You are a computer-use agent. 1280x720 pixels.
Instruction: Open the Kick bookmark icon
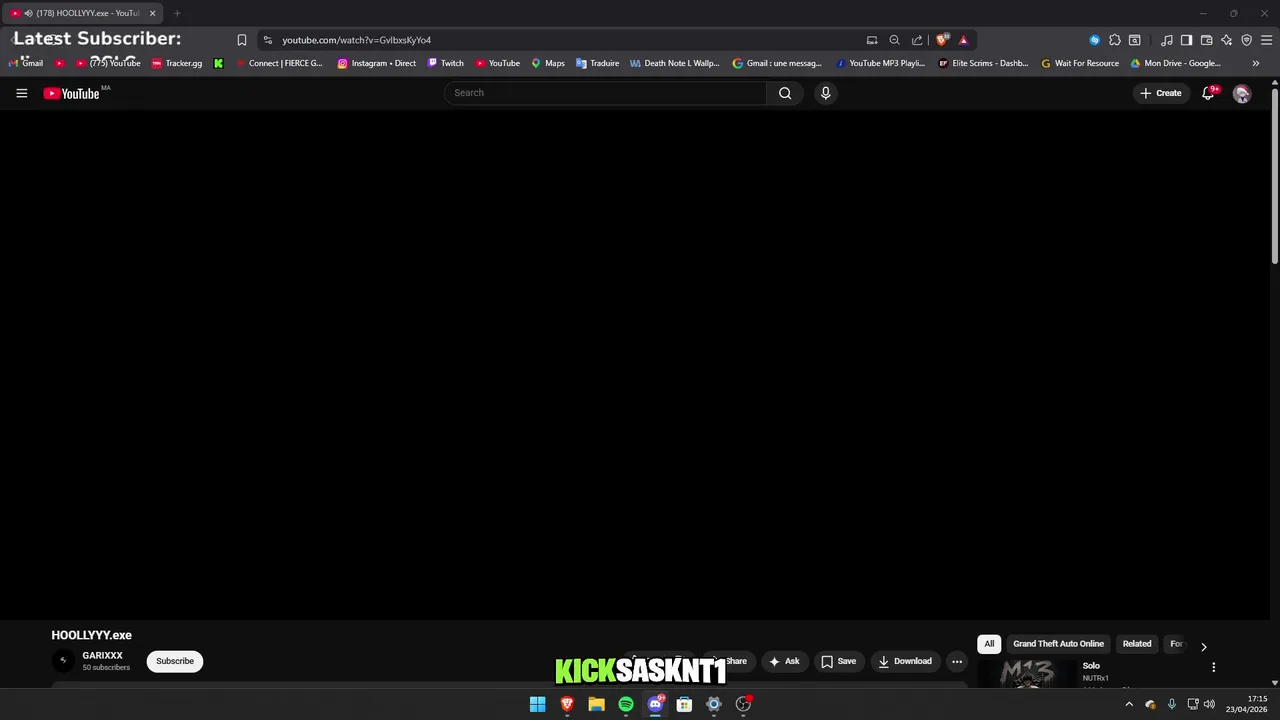[x=218, y=63]
